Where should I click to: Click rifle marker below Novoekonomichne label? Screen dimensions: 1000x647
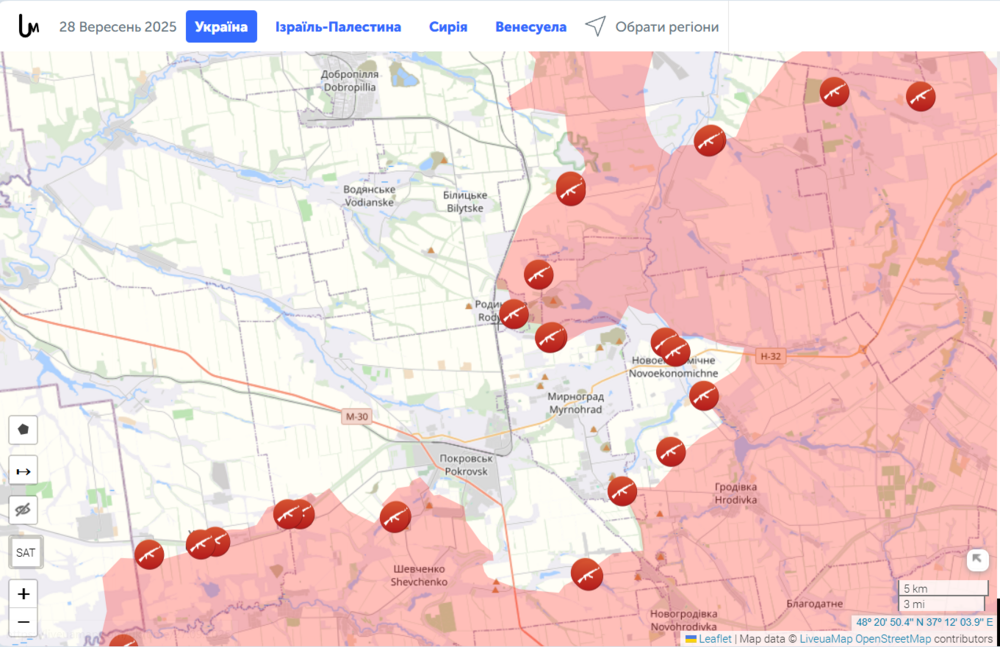704,396
